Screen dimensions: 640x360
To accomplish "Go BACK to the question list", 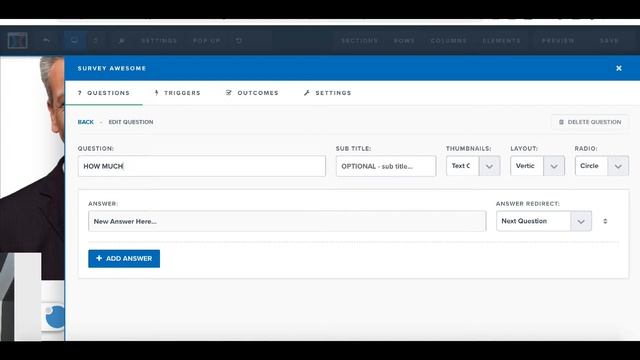I will [86, 122].
